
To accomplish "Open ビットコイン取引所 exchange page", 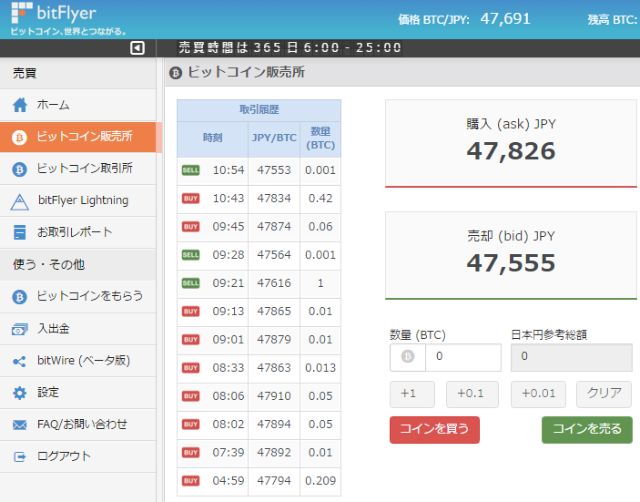I will tap(84, 168).
